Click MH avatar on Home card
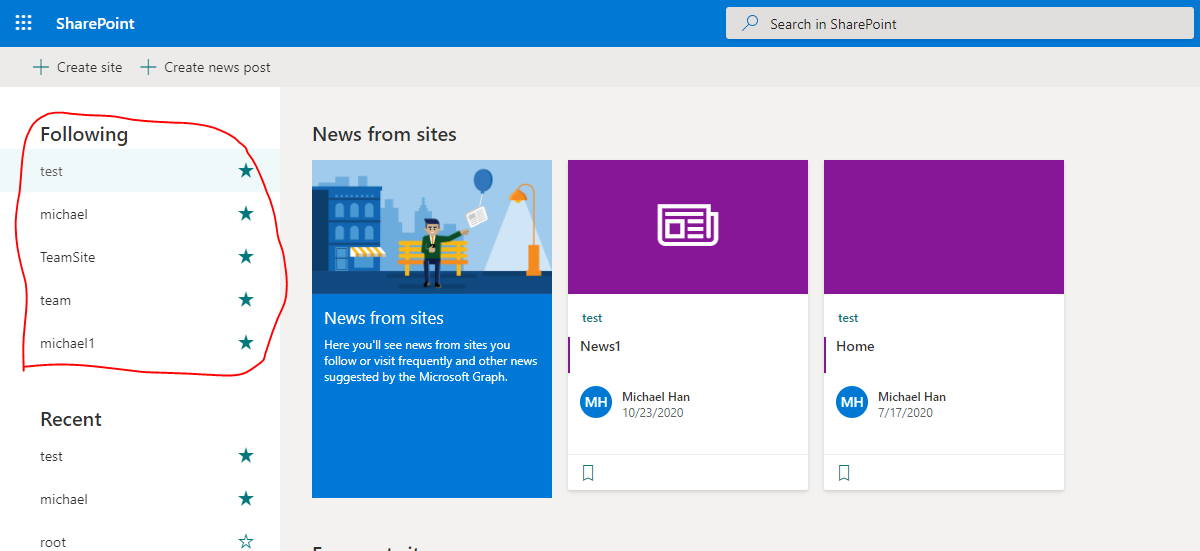This screenshot has width=1200, height=551. [x=852, y=403]
